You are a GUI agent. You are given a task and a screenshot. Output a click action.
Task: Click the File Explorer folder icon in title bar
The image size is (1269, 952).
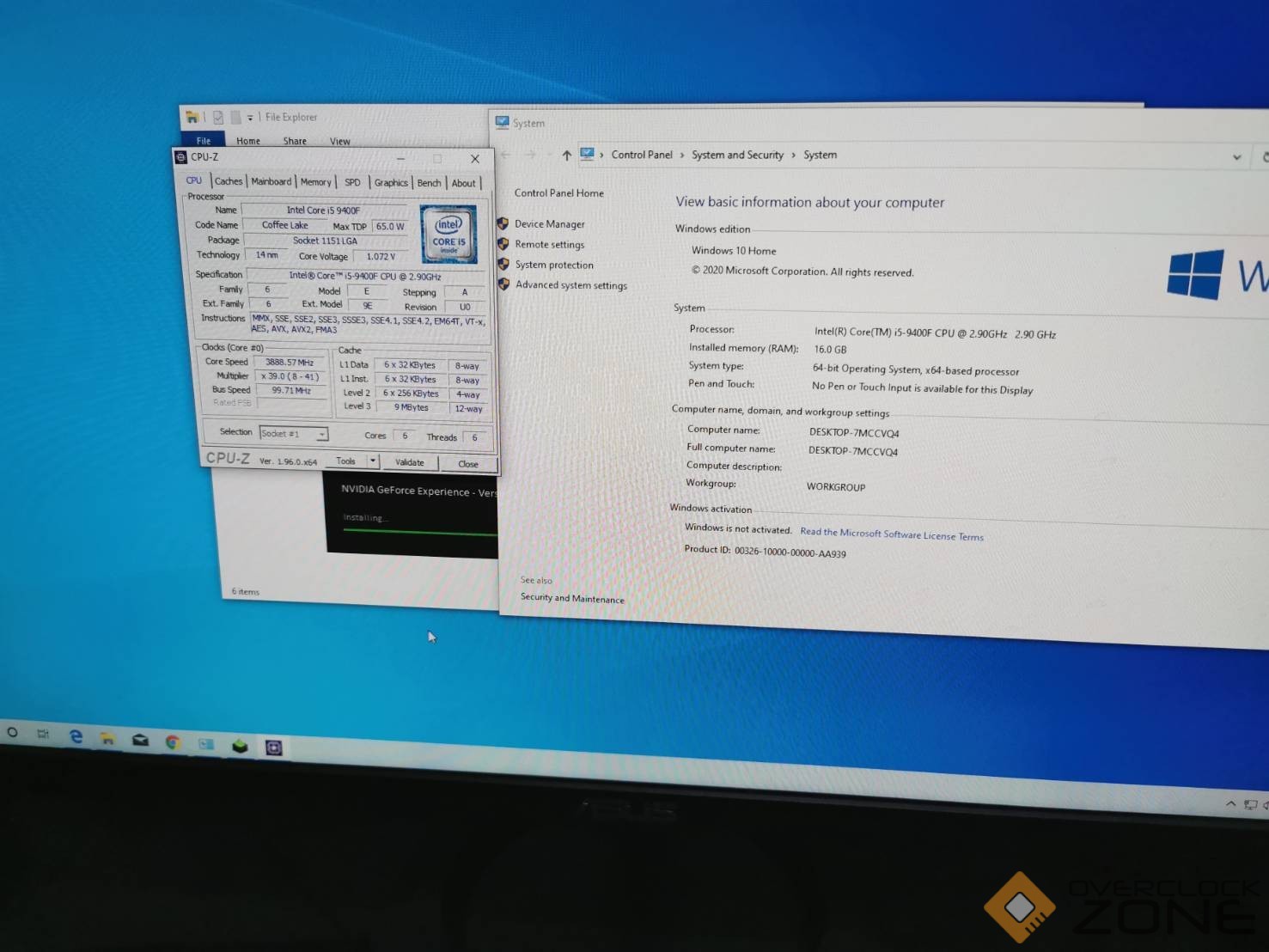point(192,117)
